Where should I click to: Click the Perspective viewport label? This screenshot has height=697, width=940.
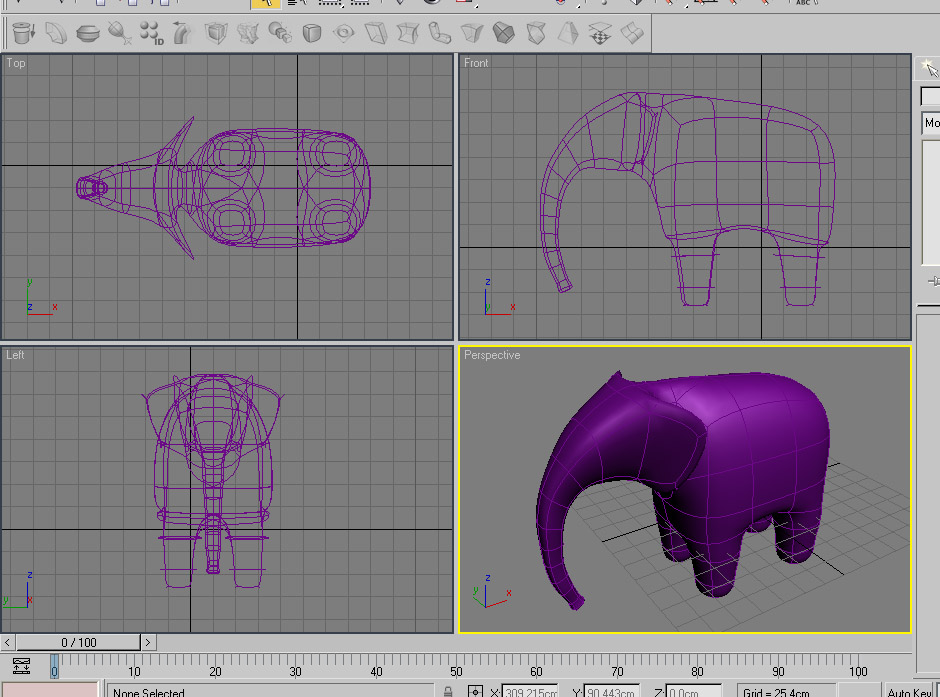tap(492, 355)
